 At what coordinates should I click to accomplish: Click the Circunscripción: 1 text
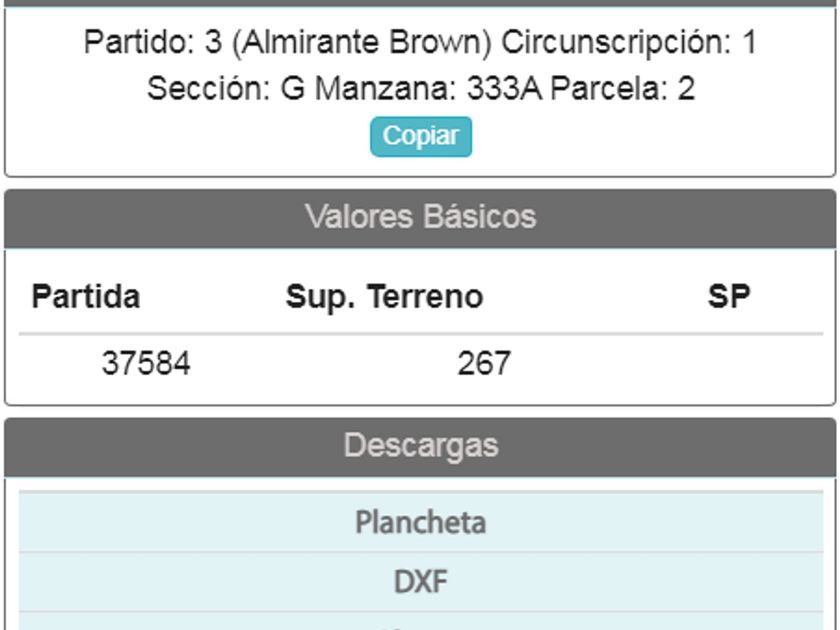[x=628, y=43]
